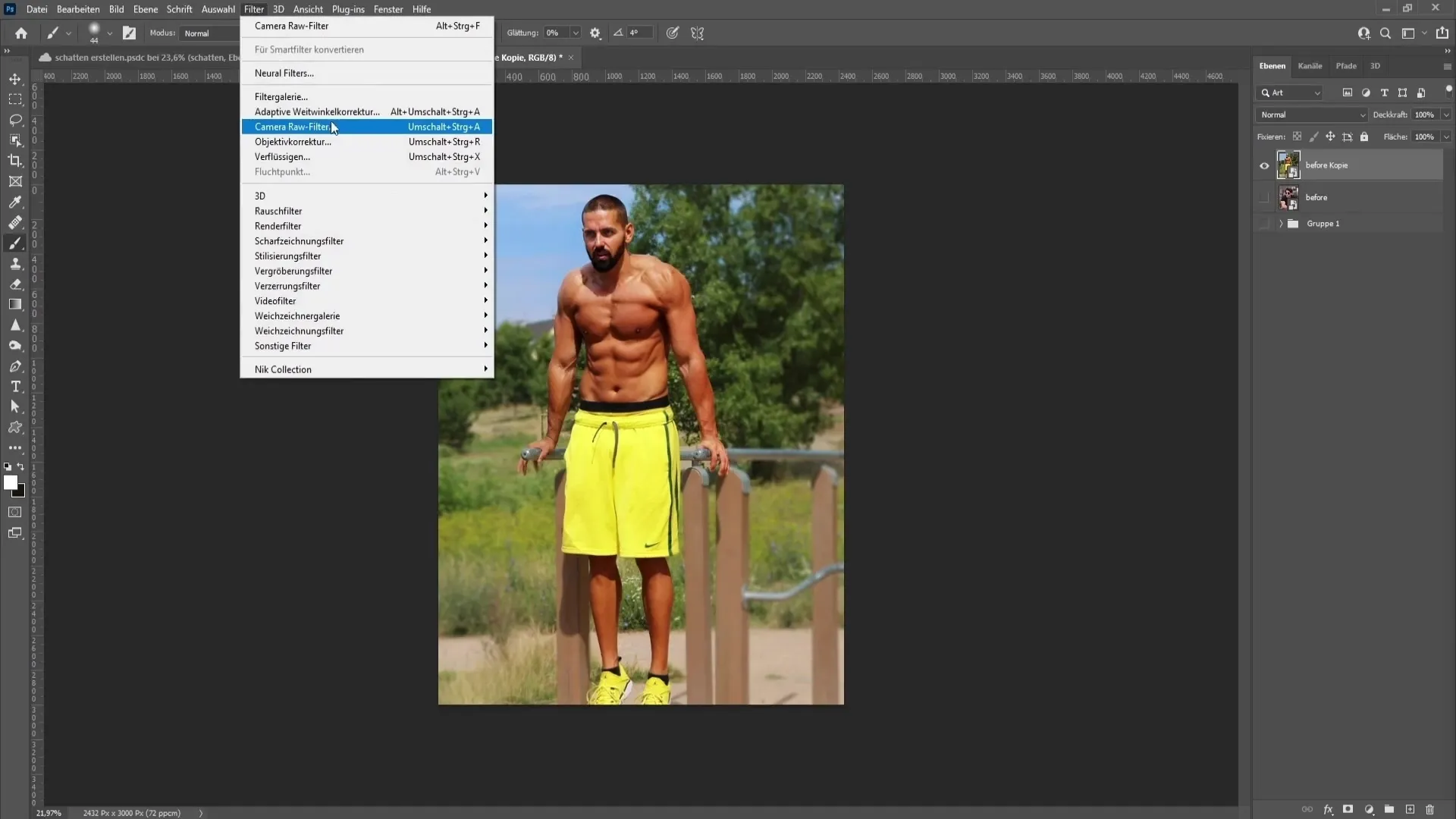The image size is (1456, 819).
Task: Open smoothing options gear icon
Action: pos(595,33)
